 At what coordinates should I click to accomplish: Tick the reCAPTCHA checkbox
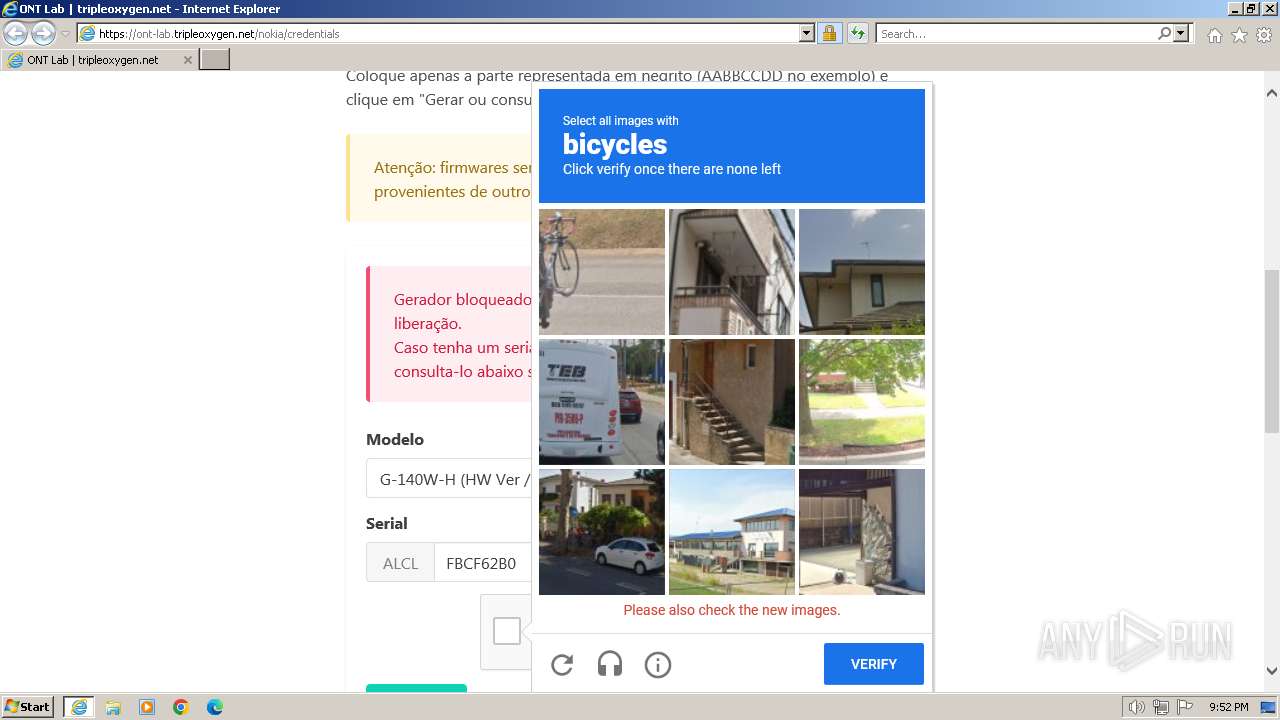(507, 631)
